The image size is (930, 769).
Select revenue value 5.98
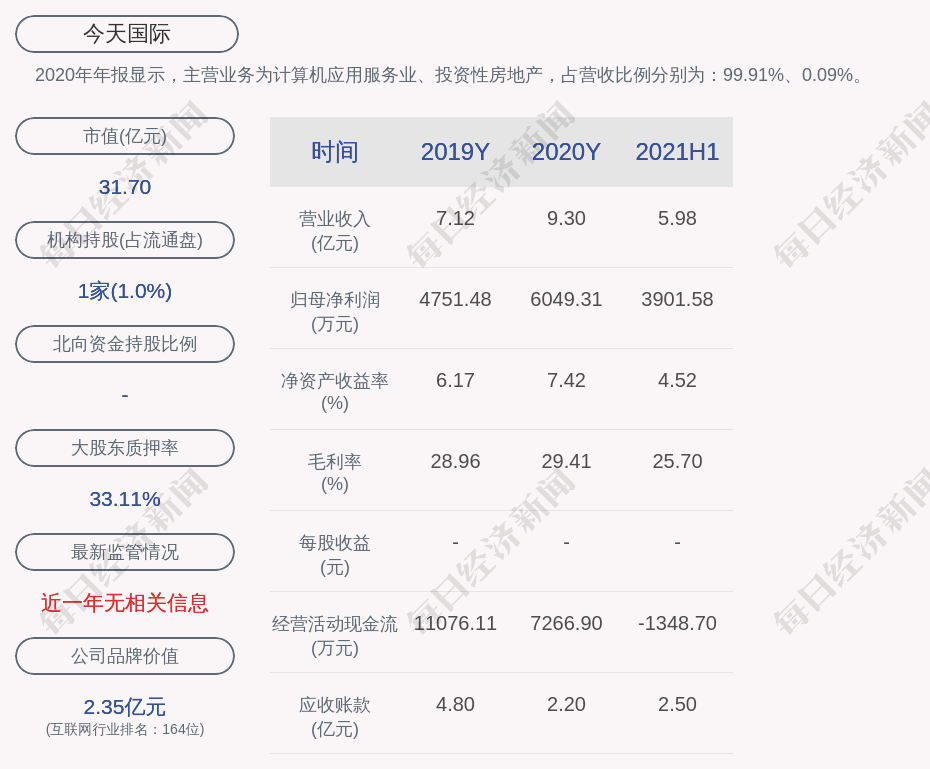click(677, 218)
